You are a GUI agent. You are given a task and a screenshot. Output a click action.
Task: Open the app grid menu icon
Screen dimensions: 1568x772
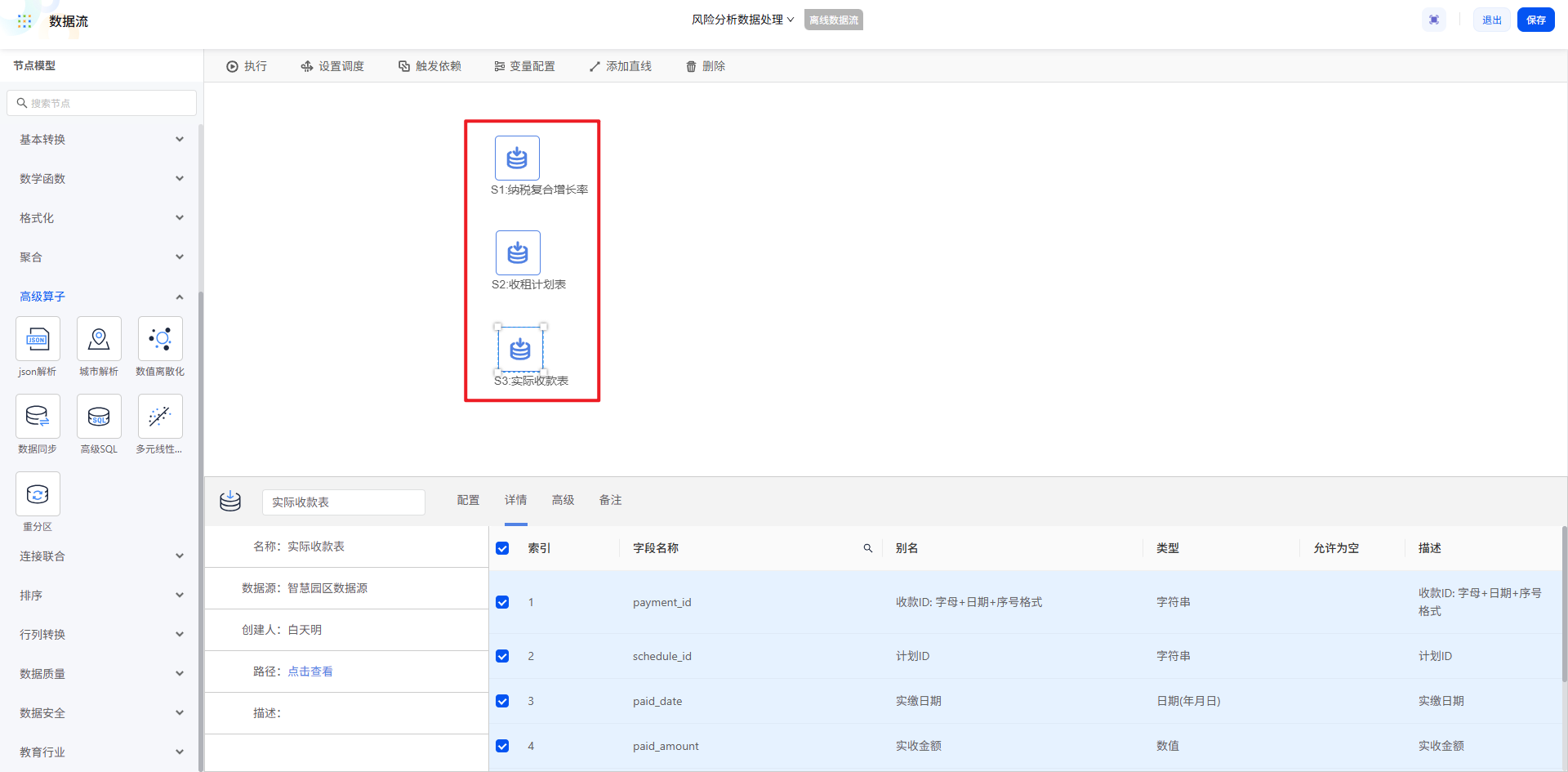24,21
